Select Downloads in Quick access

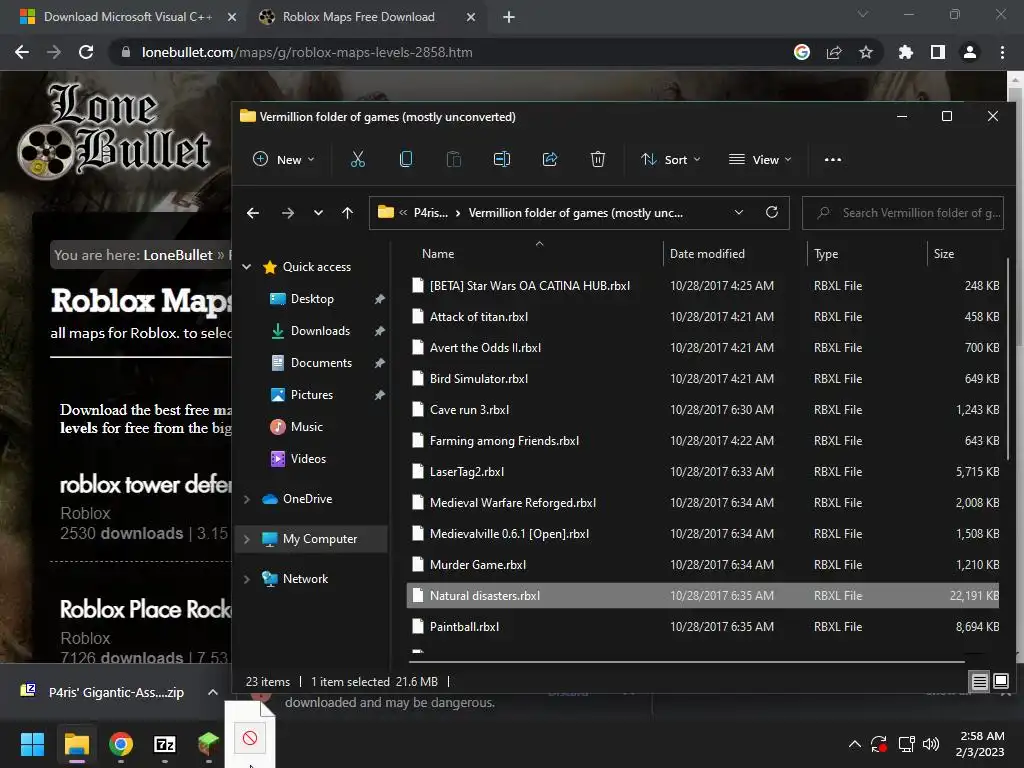click(320, 330)
